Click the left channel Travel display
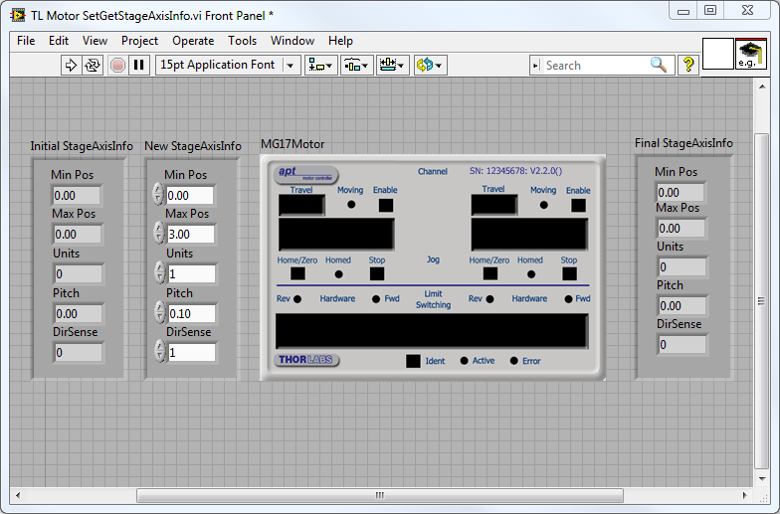 (301, 205)
